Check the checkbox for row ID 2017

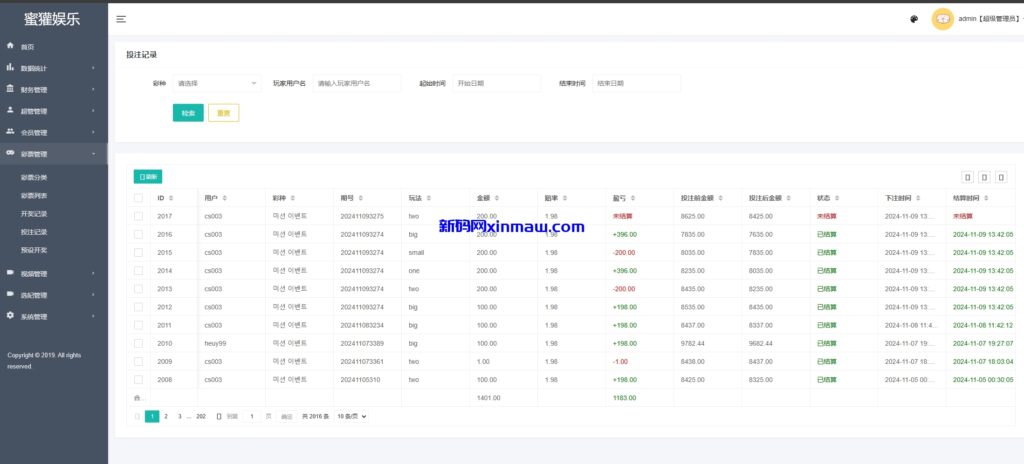[139, 216]
